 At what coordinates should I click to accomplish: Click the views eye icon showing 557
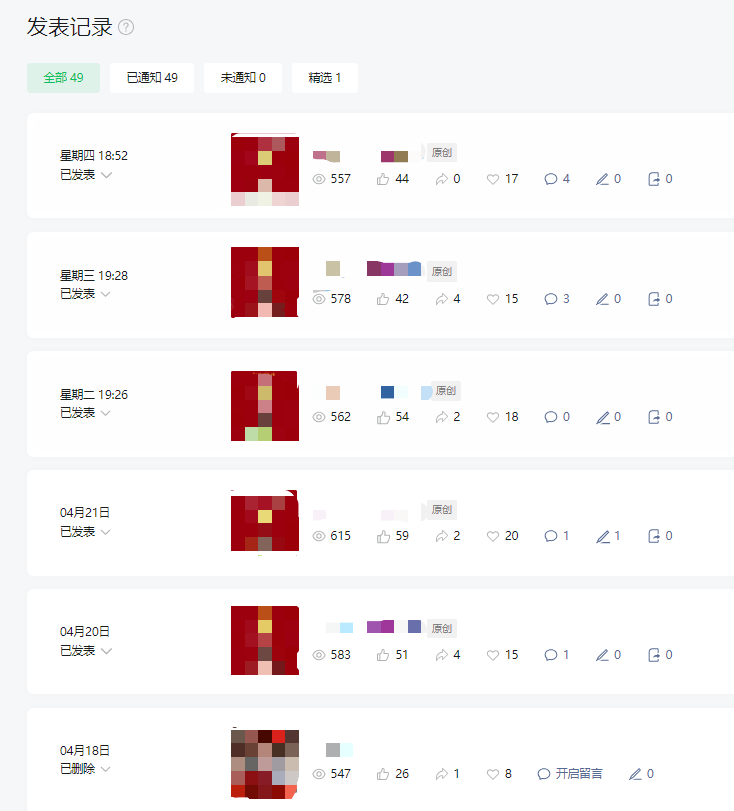pyautogui.click(x=319, y=179)
